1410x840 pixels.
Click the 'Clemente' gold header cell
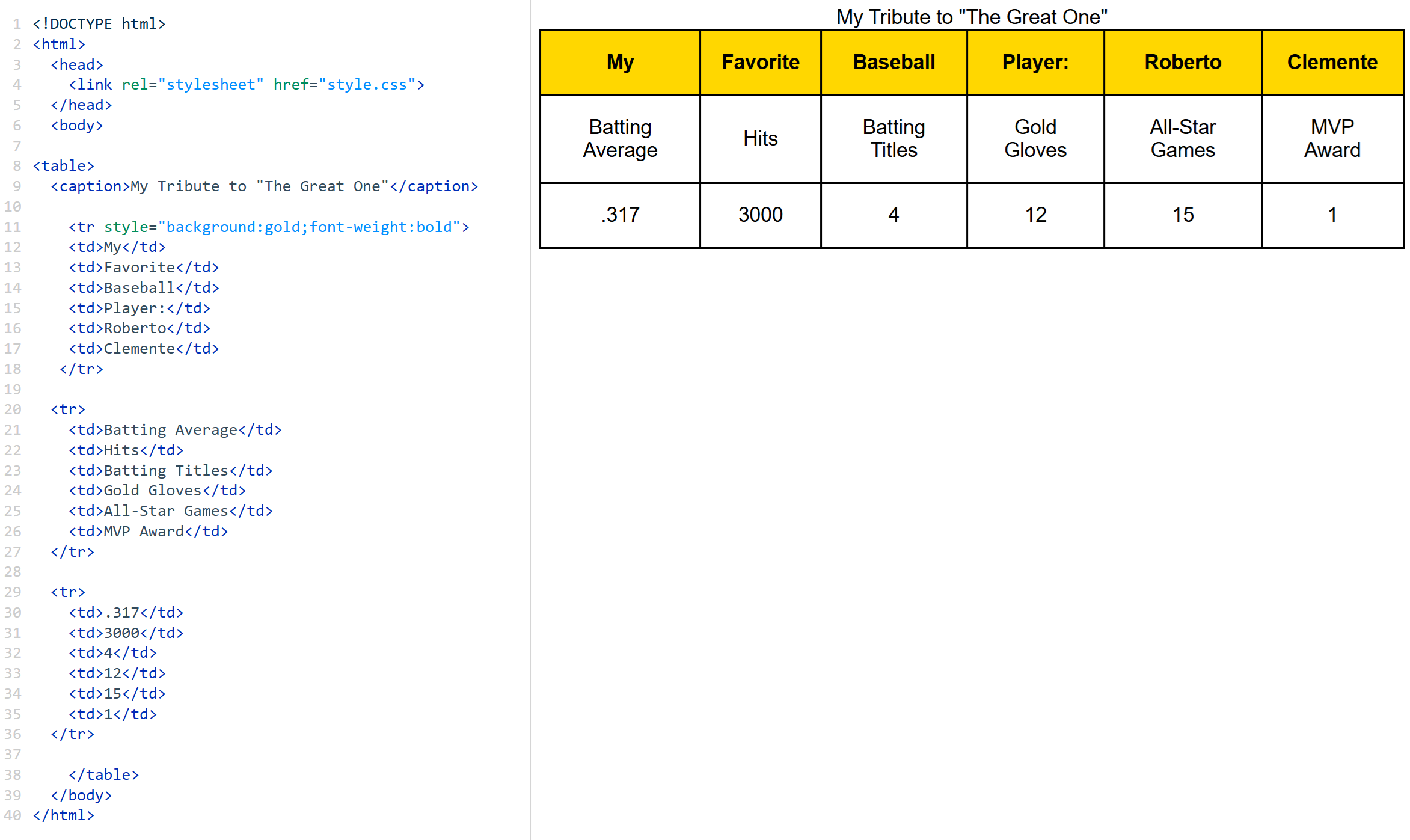pyautogui.click(x=1332, y=63)
